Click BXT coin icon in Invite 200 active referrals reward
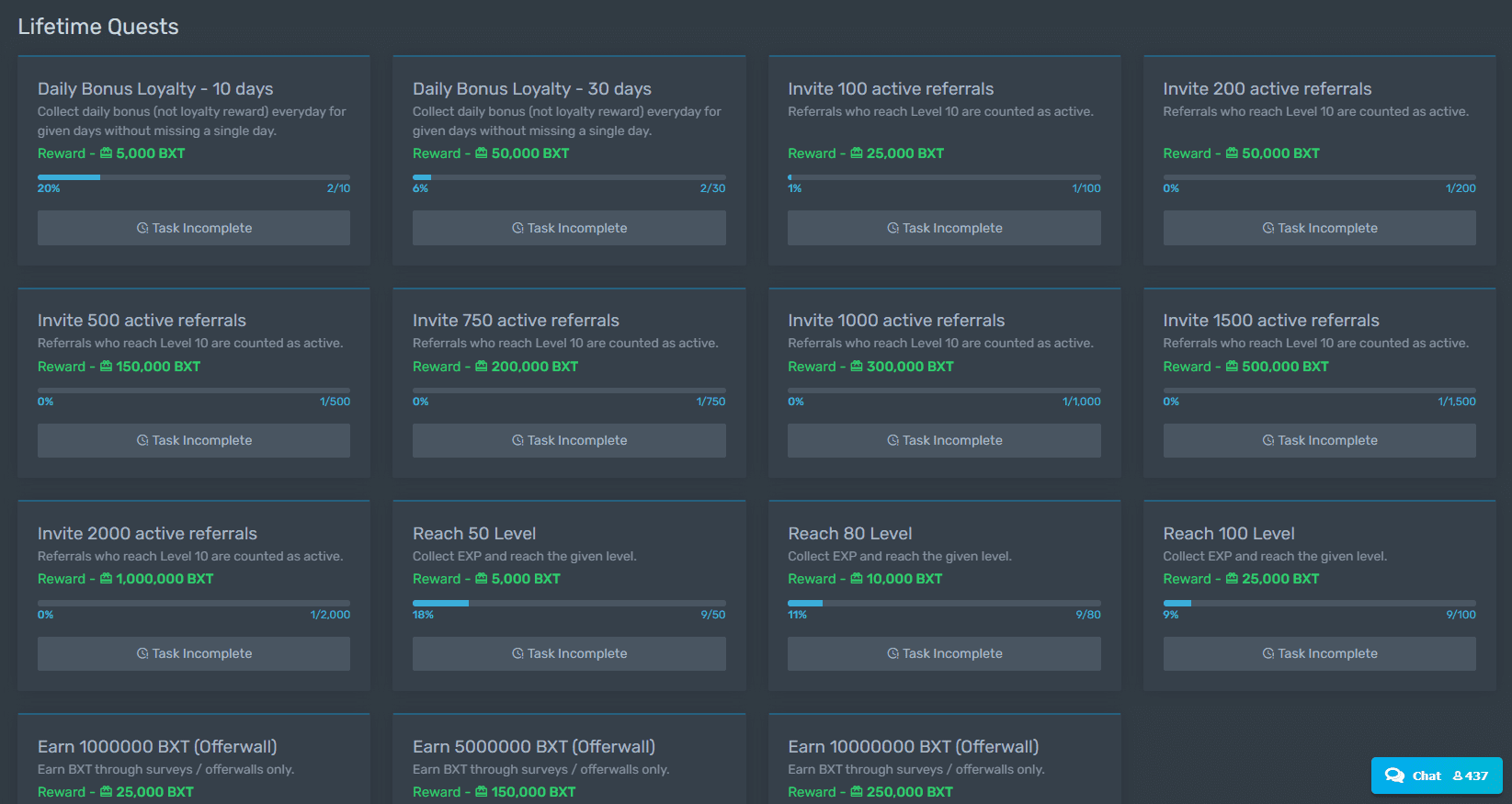 tap(1232, 153)
